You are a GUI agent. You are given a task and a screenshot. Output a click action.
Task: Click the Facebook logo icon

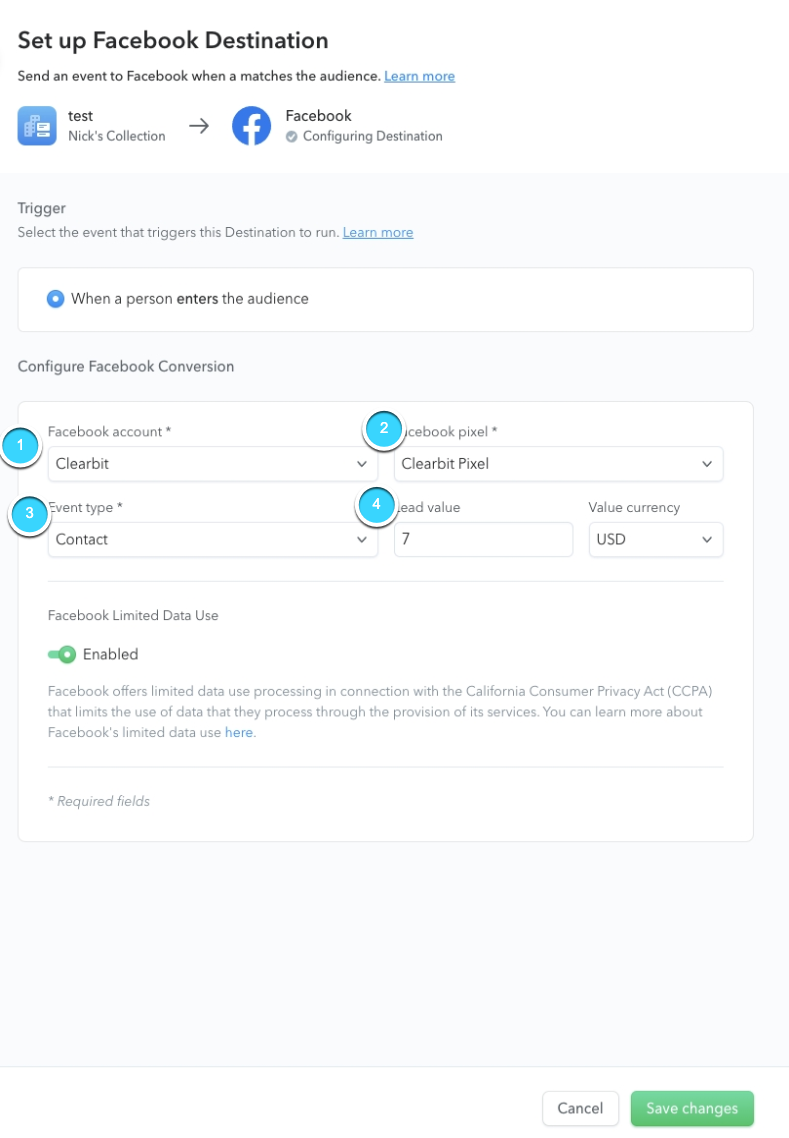(251, 126)
